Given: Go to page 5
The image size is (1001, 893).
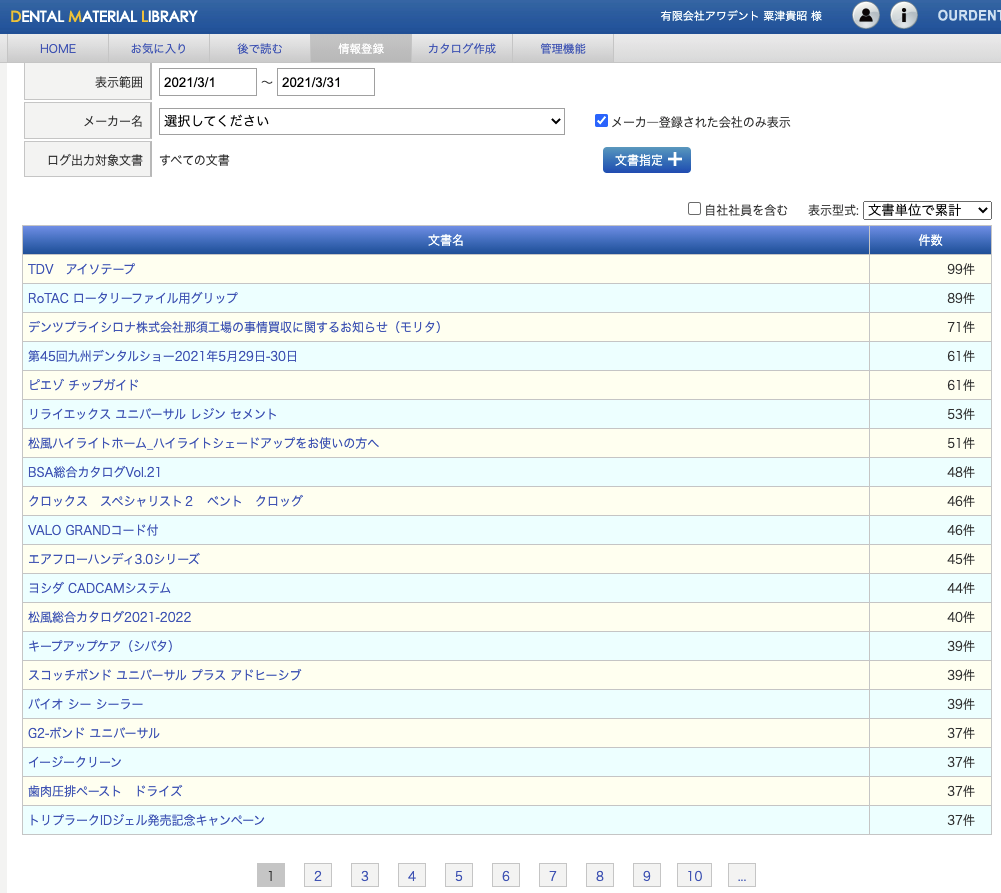Looking at the screenshot, I should pyautogui.click(x=458, y=875).
